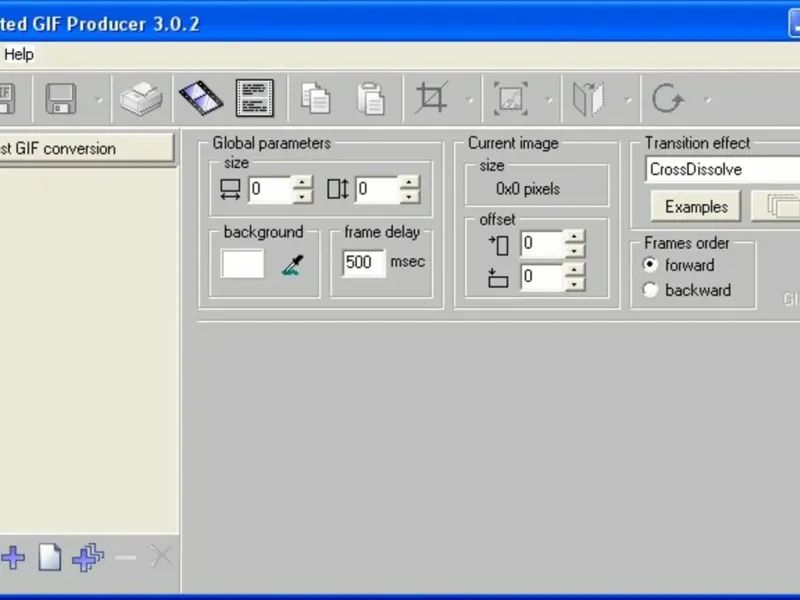Increase the horizontal offset spinner
Screen dimensions: 800x600
574,237
